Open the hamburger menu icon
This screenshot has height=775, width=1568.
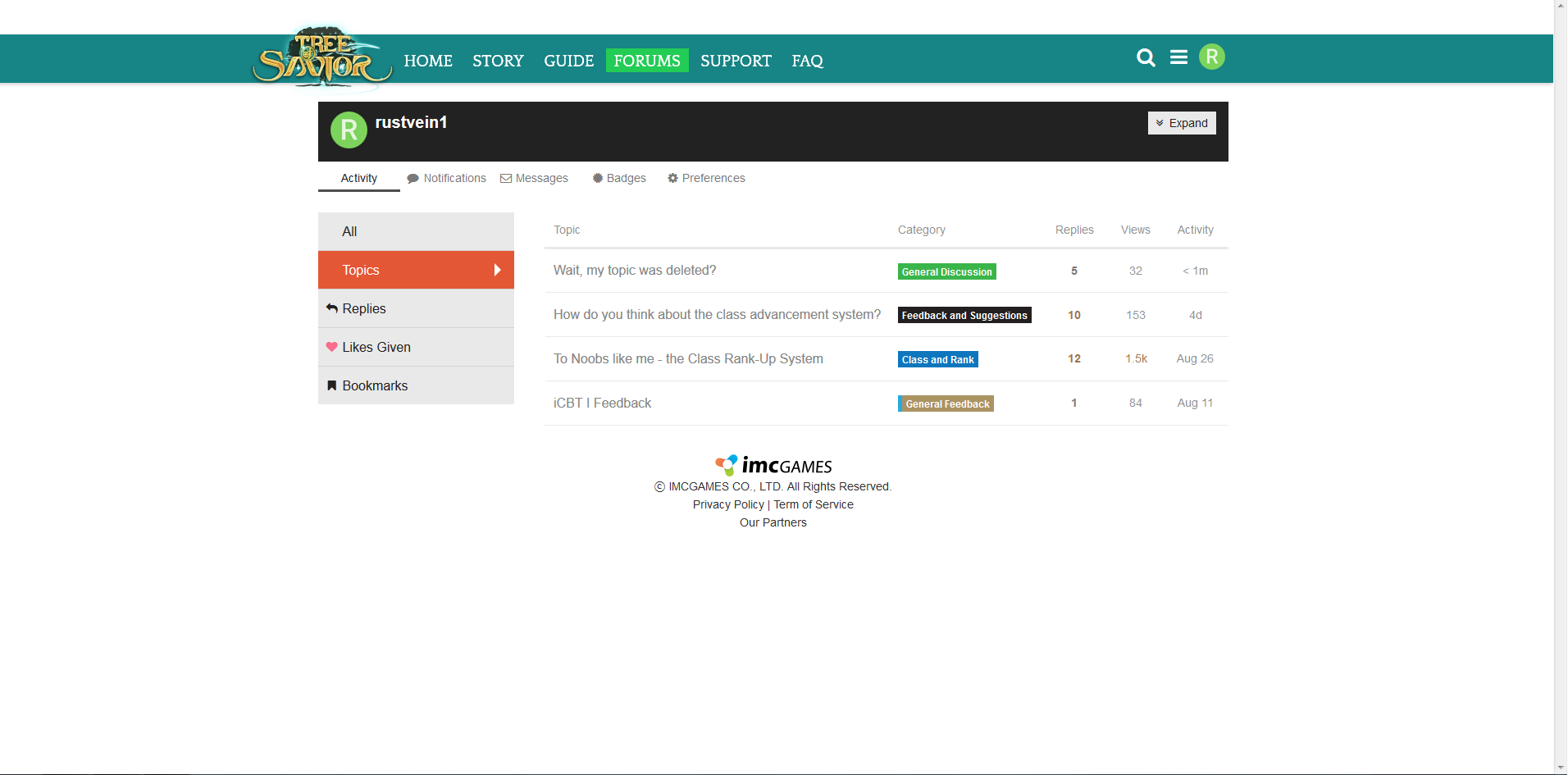coord(1178,57)
